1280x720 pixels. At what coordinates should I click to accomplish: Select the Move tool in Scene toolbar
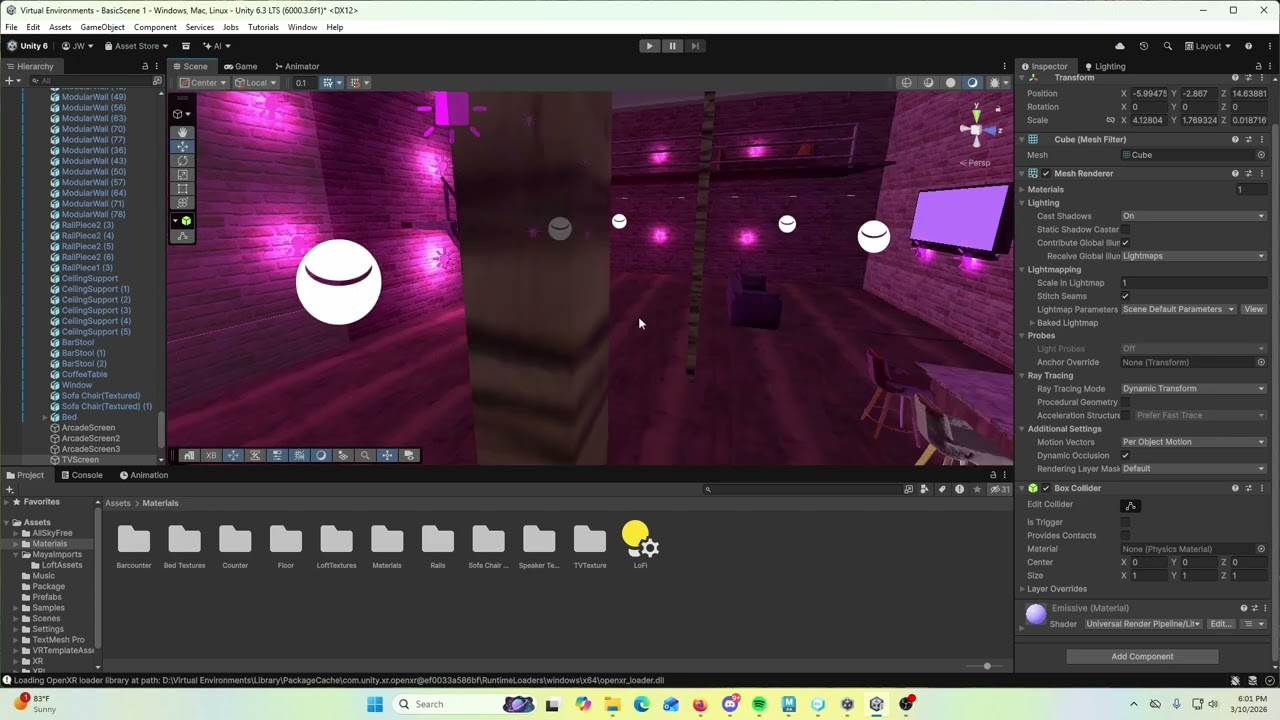183,146
